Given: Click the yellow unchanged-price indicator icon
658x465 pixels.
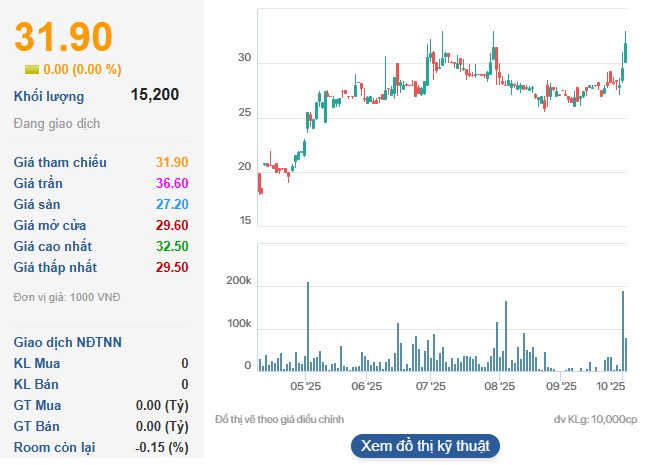Looking at the screenshot, I should tap(32, 70).
